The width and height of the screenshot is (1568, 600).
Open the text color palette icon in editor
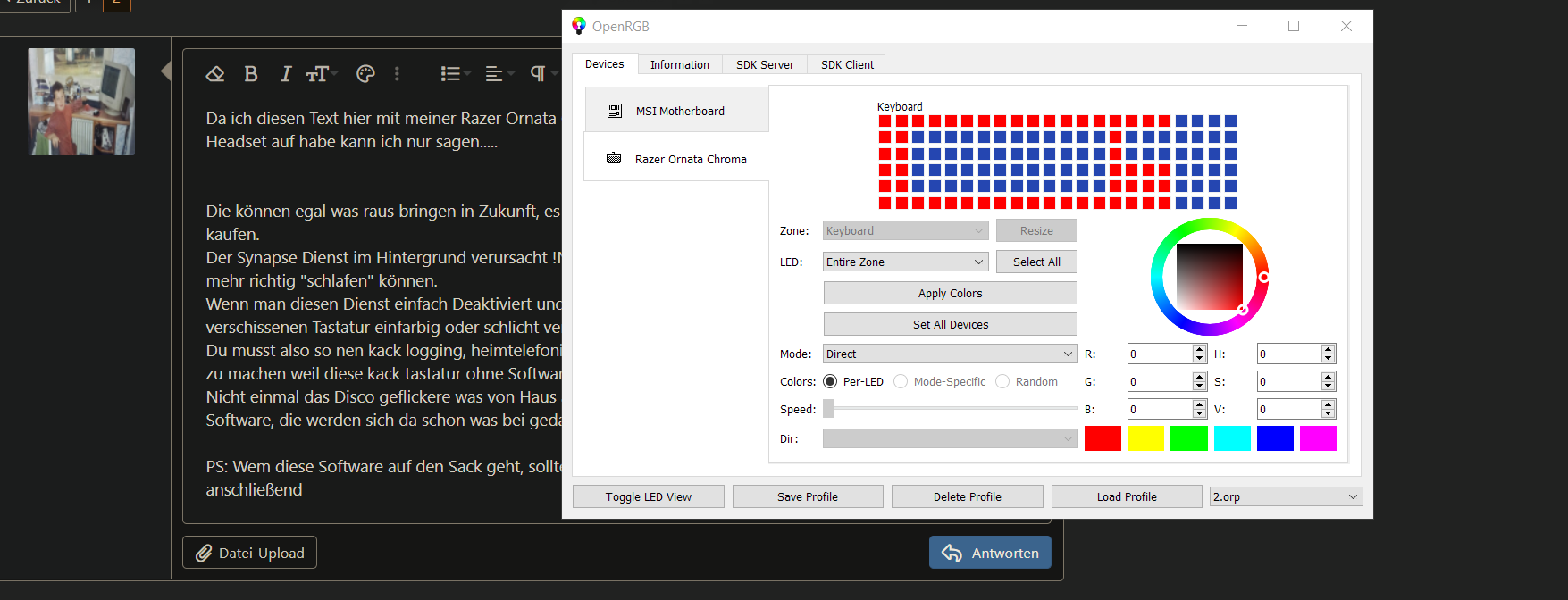coord(365,74)
